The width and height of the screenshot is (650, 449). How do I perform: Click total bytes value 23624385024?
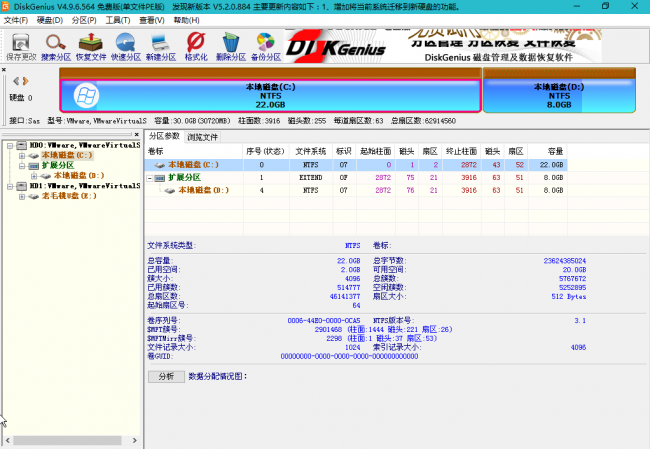coord(565,261)
